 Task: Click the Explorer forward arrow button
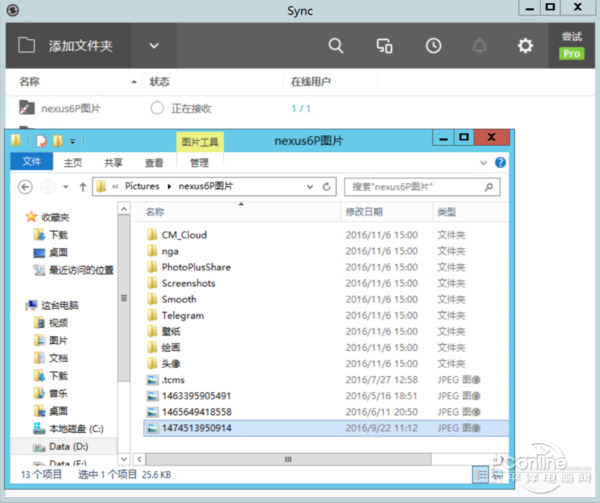pos(48,187)
